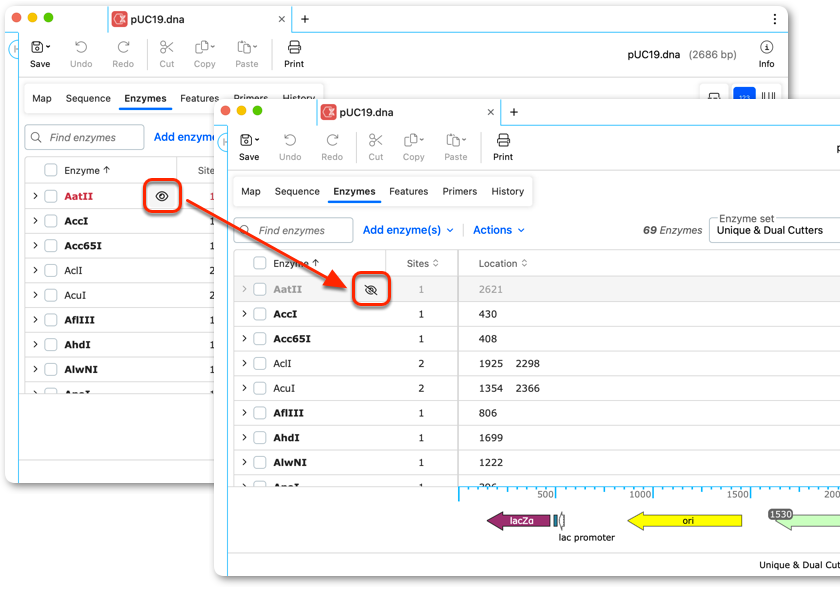The image size is (840, 592).
Task: Add new tab in back window
Action: pos(305,19)
